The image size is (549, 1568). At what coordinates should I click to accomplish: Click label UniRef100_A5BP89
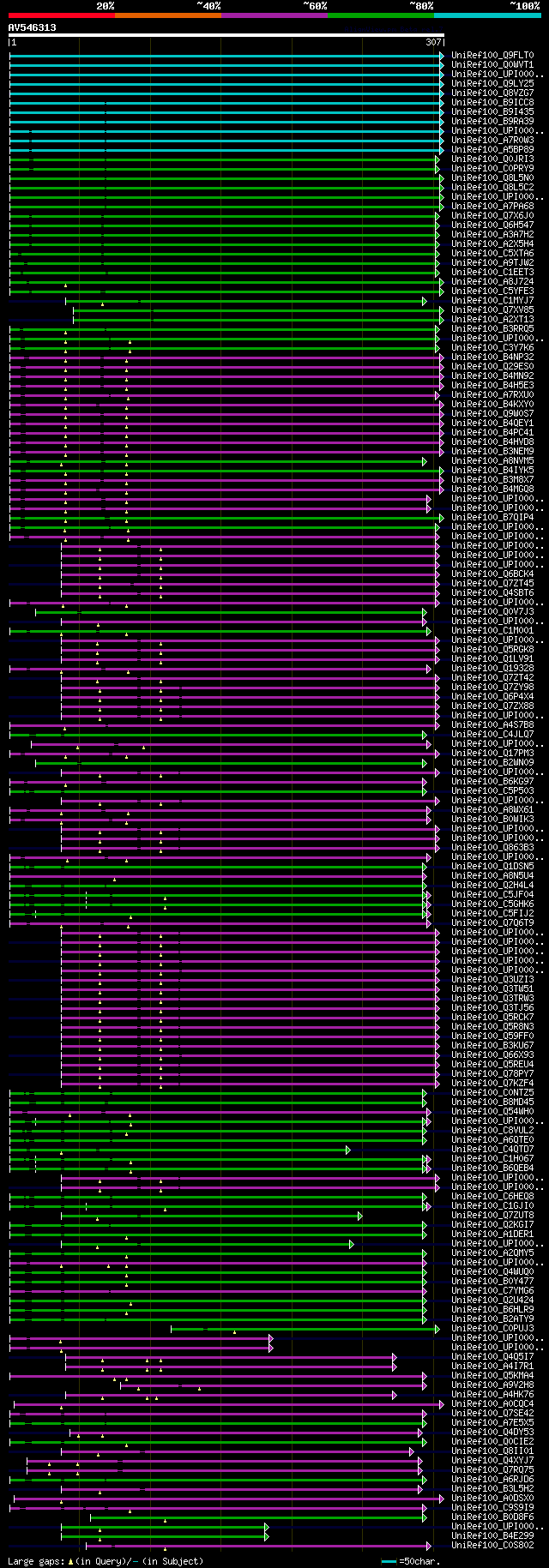pyautogui.click(x=492, y=150)
